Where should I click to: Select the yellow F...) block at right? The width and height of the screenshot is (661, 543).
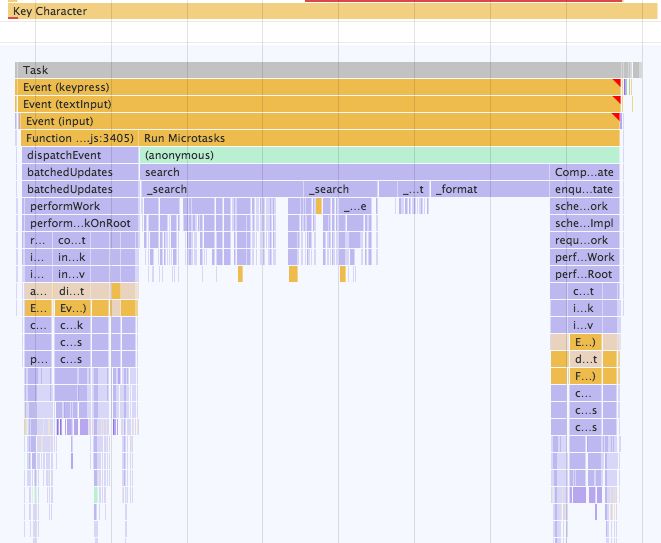pos(585,376)
